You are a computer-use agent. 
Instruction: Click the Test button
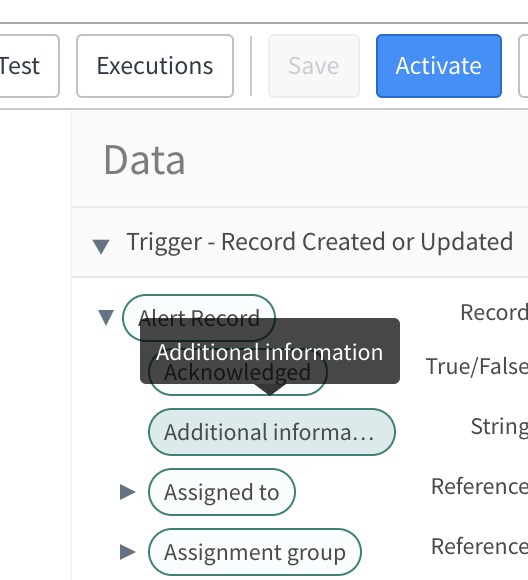(29, 66)
